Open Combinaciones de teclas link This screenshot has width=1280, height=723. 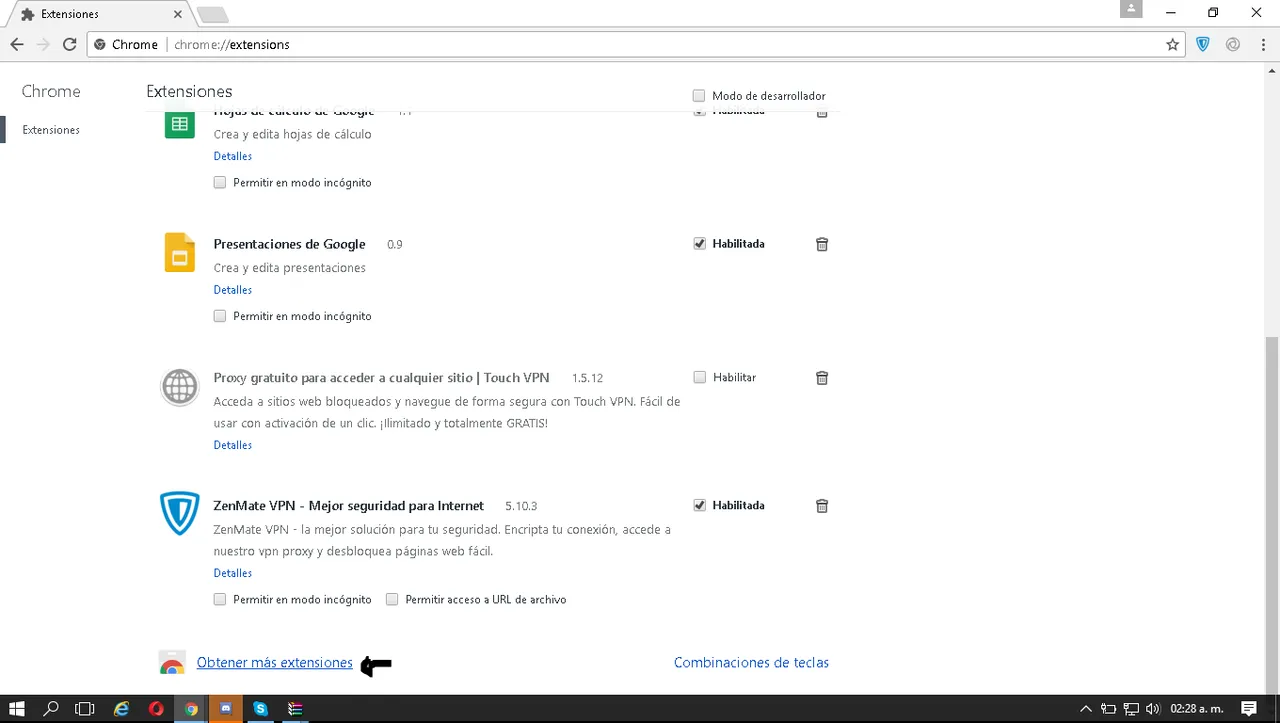point(751,663)
